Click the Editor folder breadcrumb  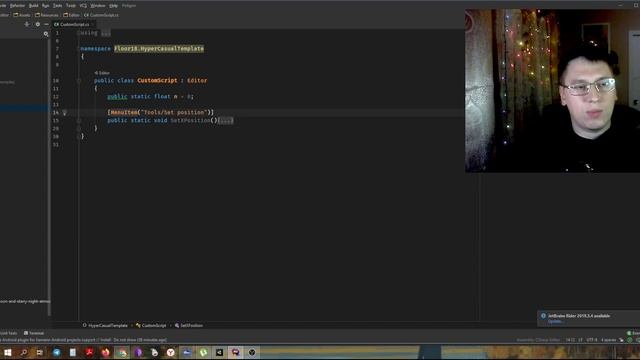point(71,15)
